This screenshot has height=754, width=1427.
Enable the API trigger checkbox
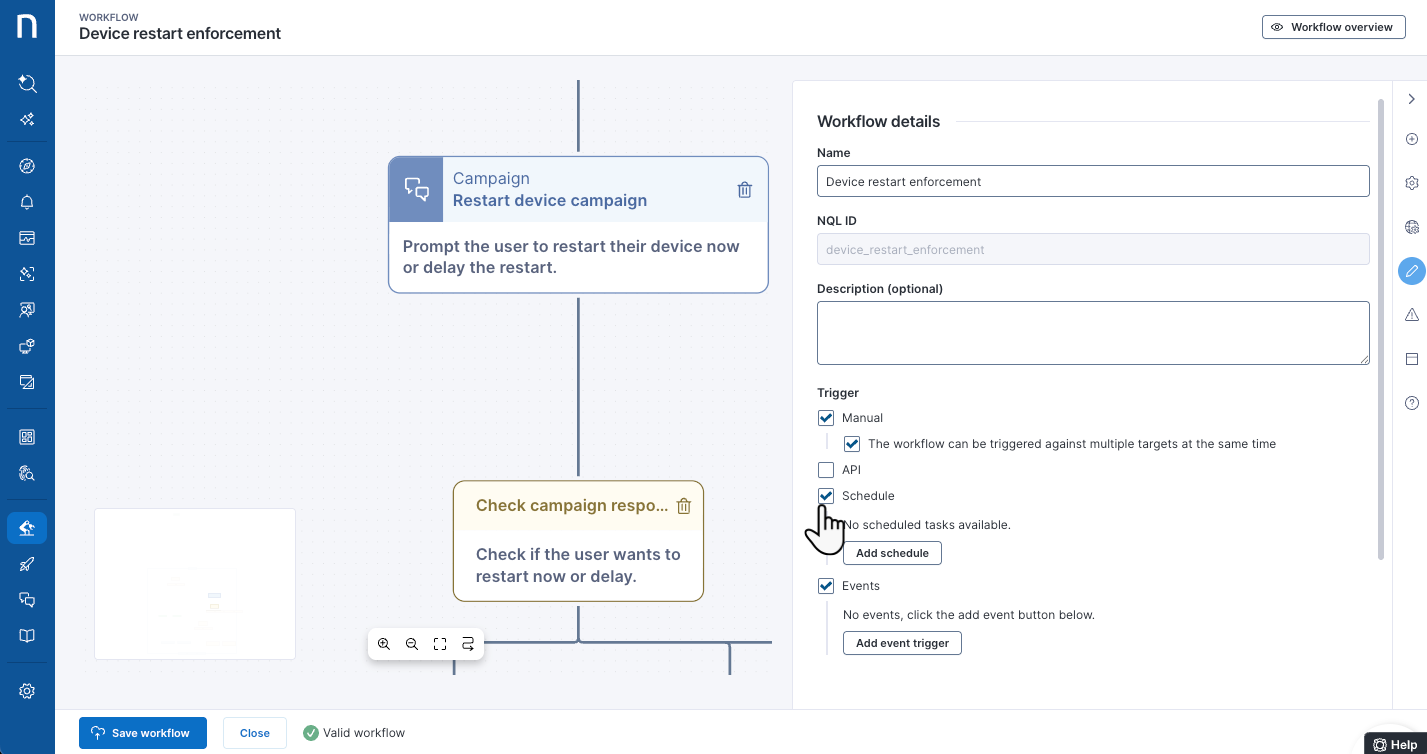(826, 470)
